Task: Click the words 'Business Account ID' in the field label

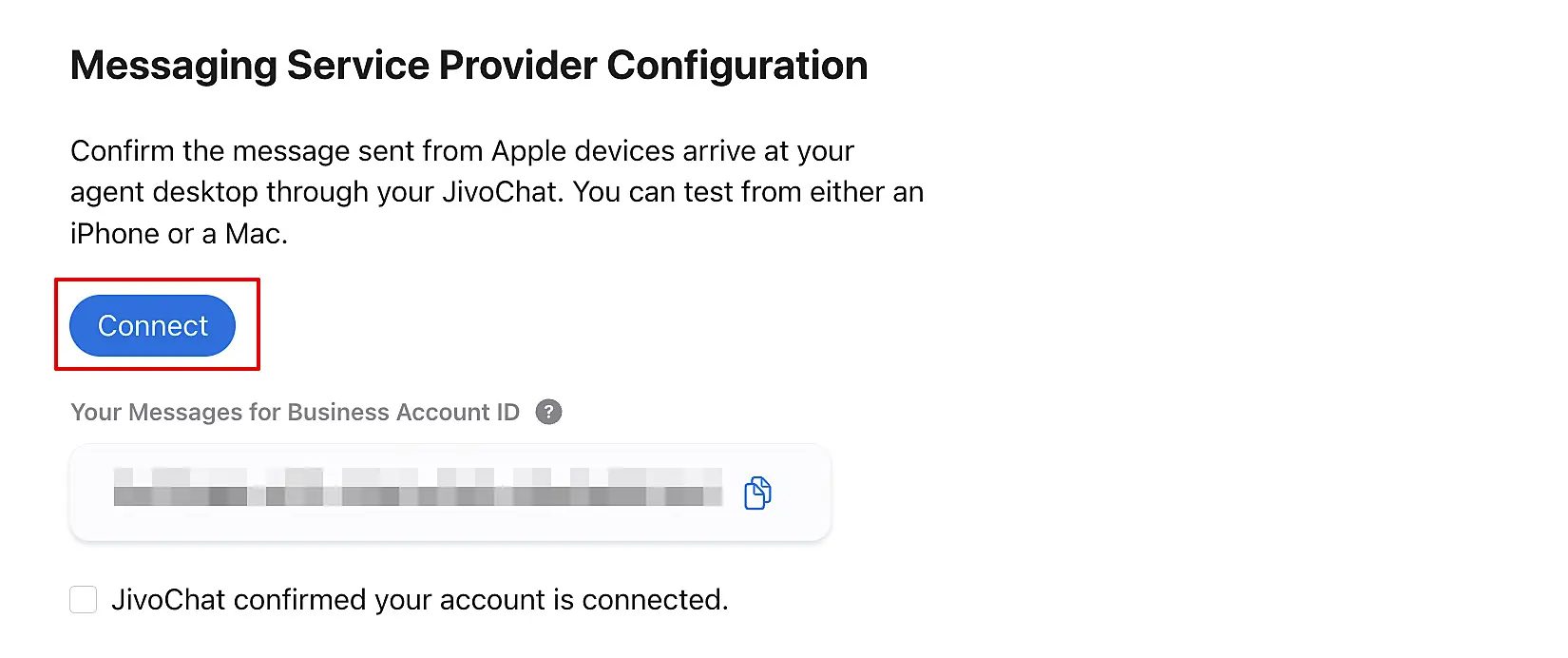Action: (x=403, y=412)
